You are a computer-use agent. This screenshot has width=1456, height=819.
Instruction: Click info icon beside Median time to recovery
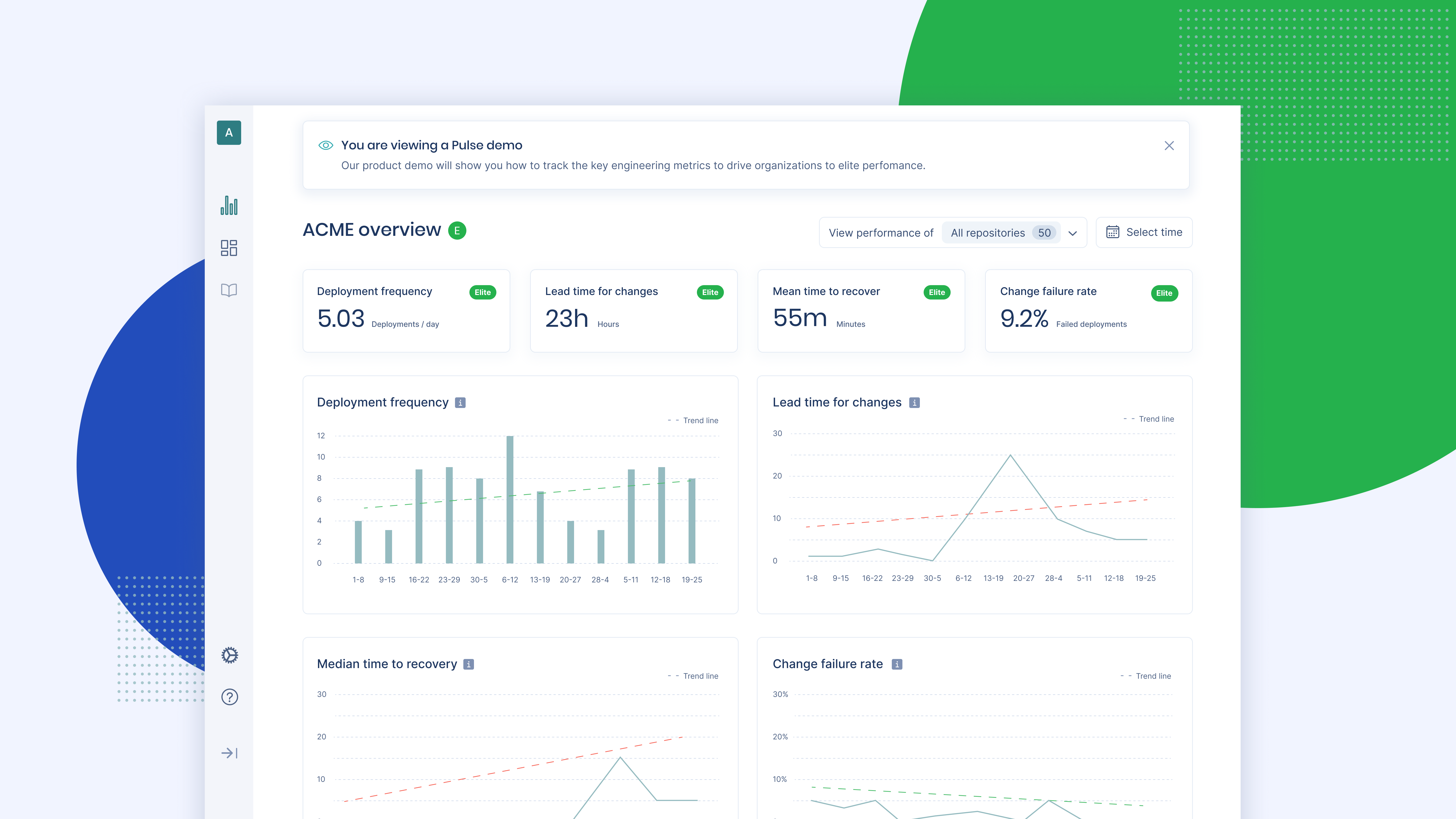469,664
